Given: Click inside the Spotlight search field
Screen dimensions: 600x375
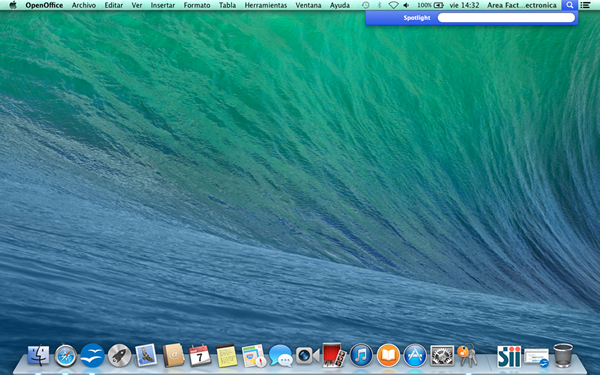Looking at the screenshot, I should click(506, 18).
